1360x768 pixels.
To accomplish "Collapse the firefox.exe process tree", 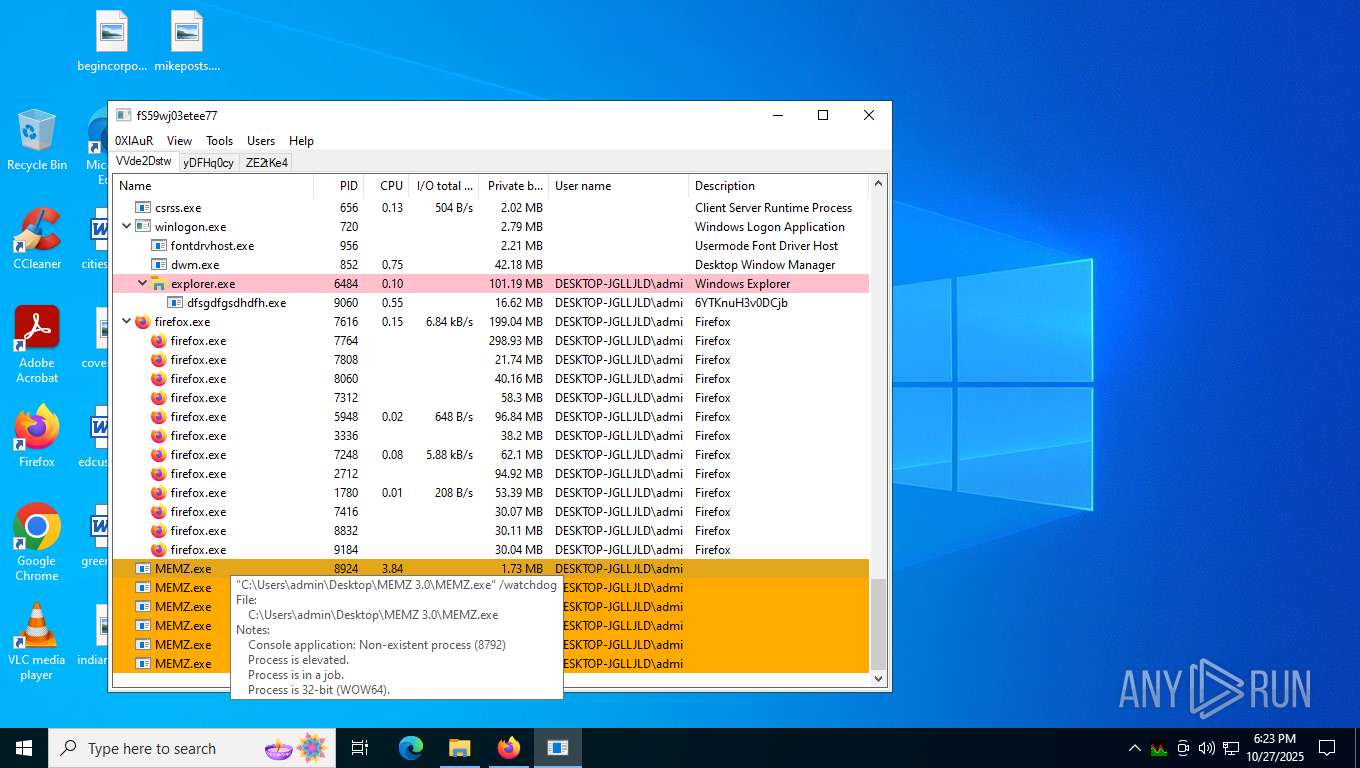I will point(126,322).
